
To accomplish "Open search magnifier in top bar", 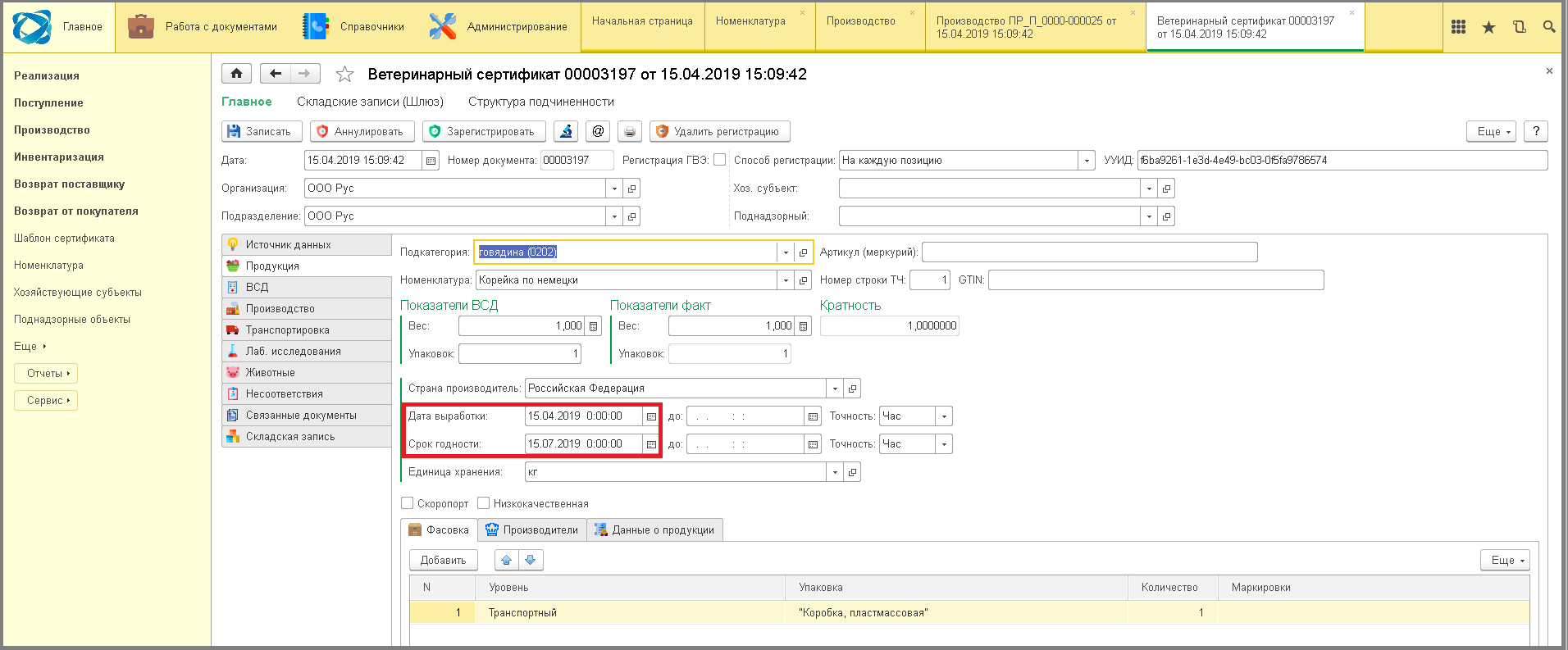I will (1549, 27).
